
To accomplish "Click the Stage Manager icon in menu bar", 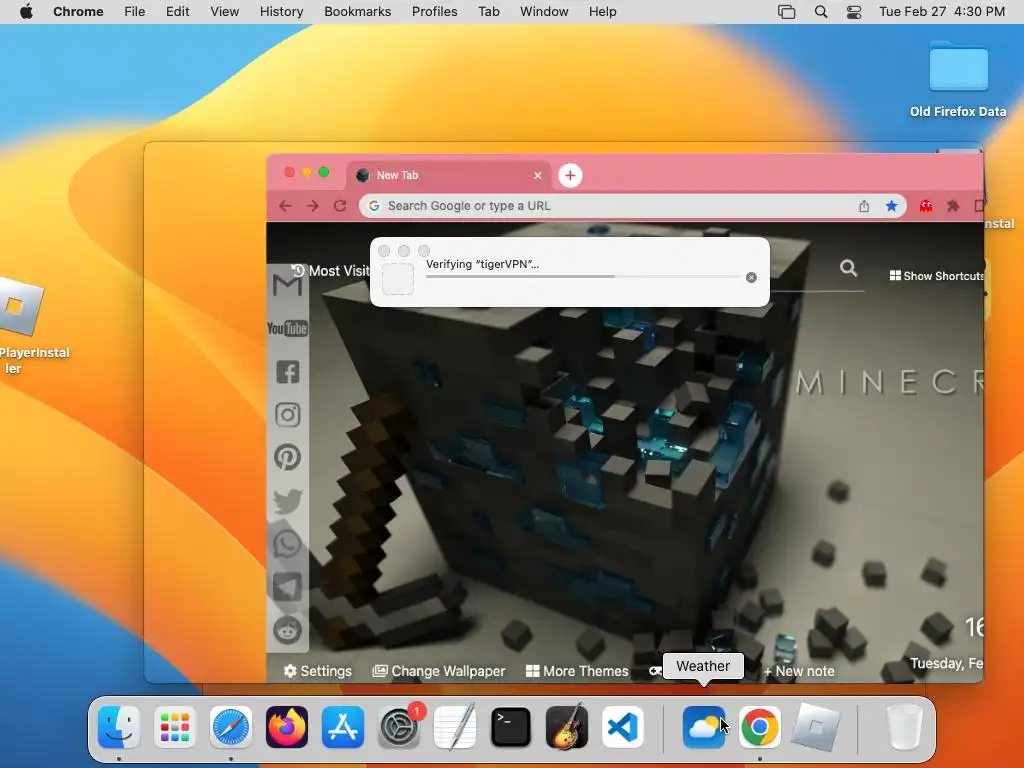I will tap(786, 12).
